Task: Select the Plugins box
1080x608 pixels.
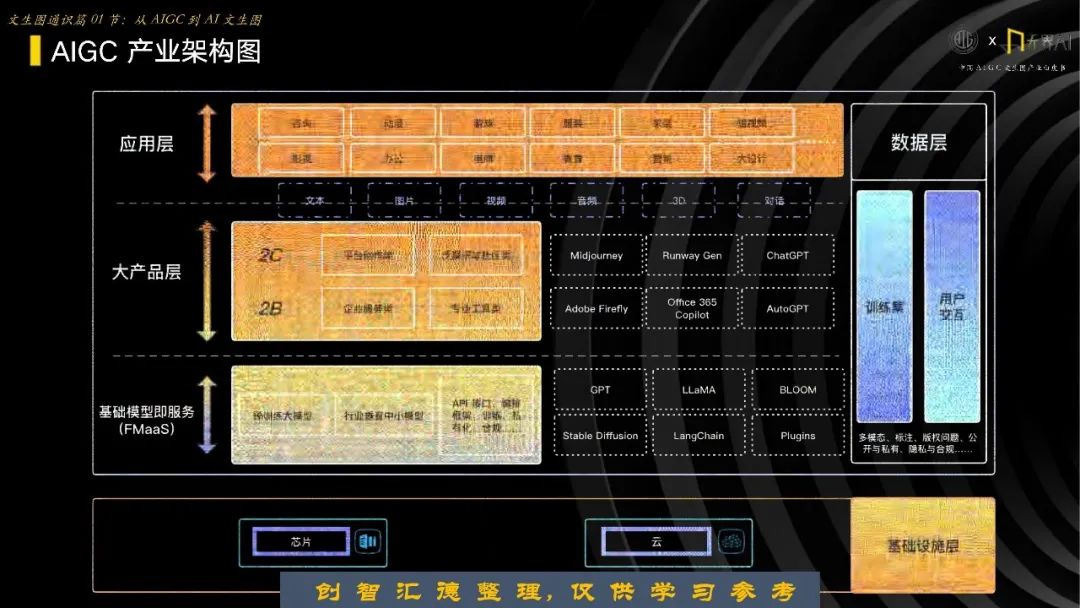Action: [x=798, y=435]
